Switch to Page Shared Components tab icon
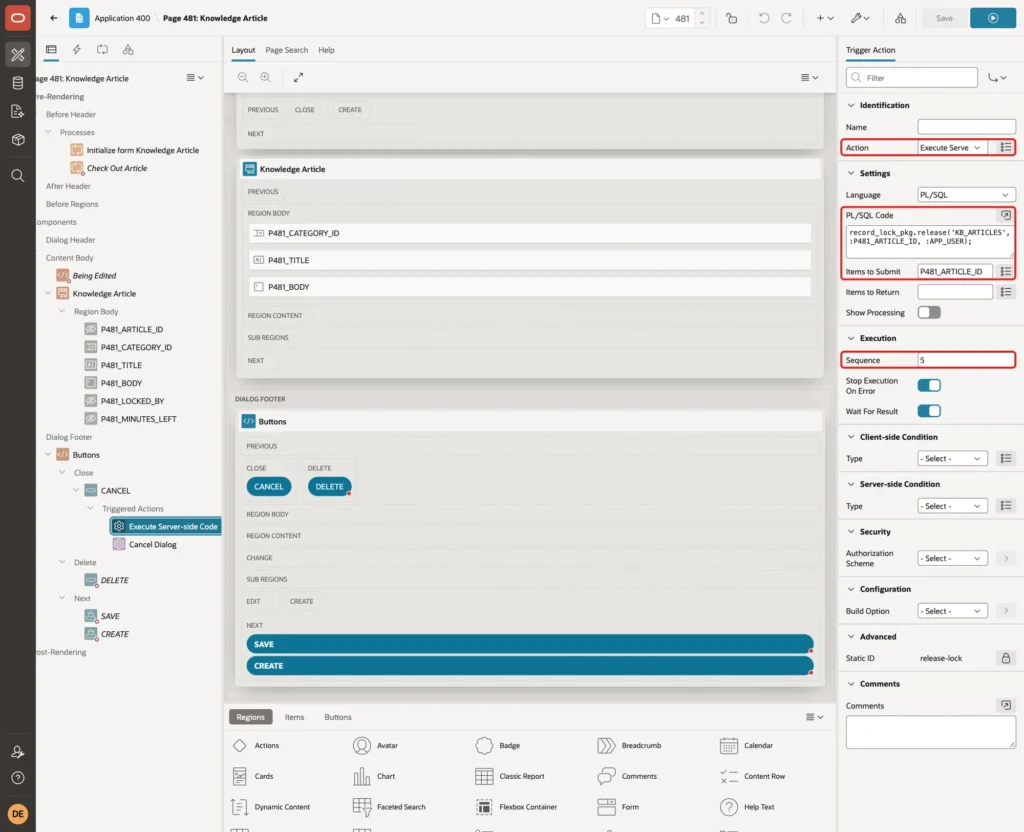The height and width of the screenshot is (832, 1024). point(128,50)
